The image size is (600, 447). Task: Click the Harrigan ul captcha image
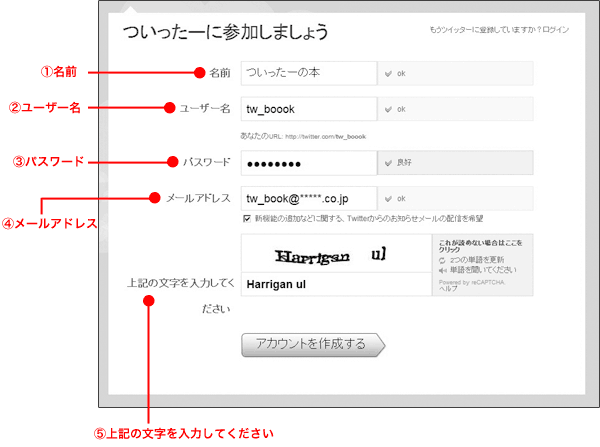[336, 254]
